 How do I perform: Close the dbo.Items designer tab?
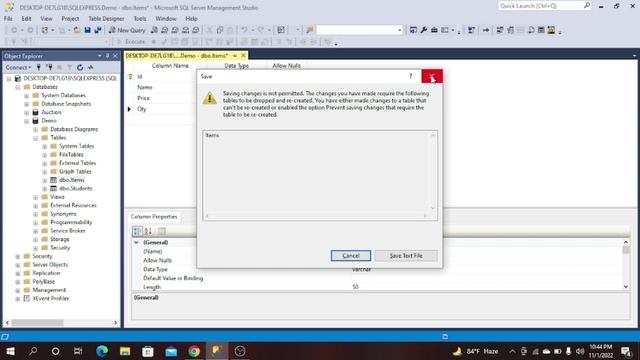pyautogui.click(x=244, y=56)
